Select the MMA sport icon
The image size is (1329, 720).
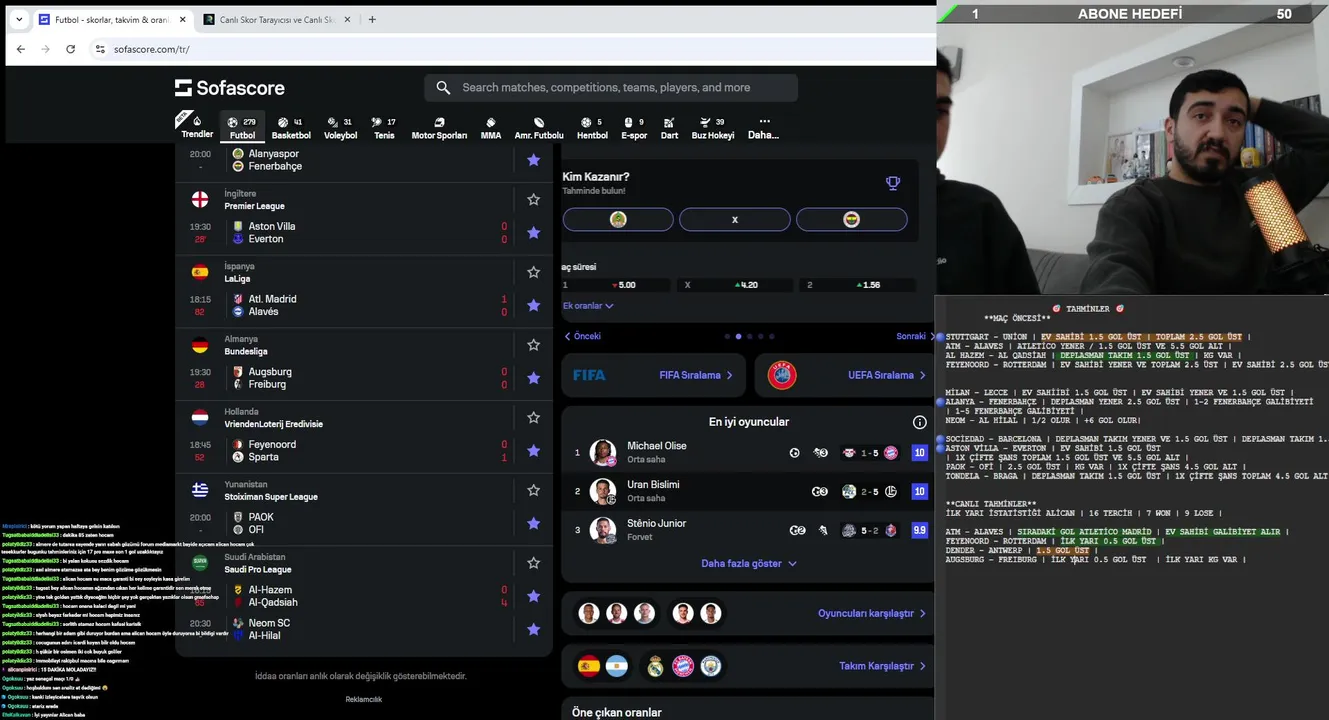491,127
